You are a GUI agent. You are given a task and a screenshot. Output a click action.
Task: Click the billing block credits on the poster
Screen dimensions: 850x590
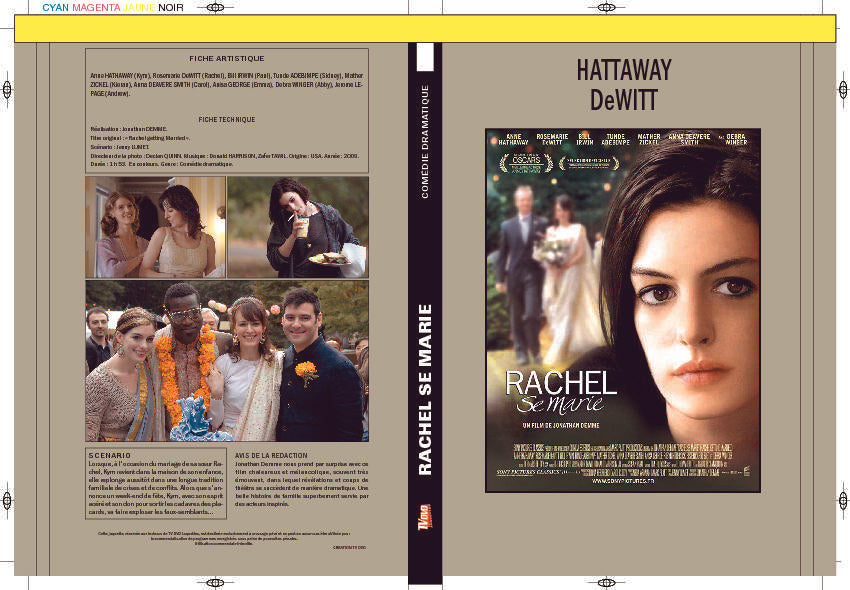click(x=623, y=460)
